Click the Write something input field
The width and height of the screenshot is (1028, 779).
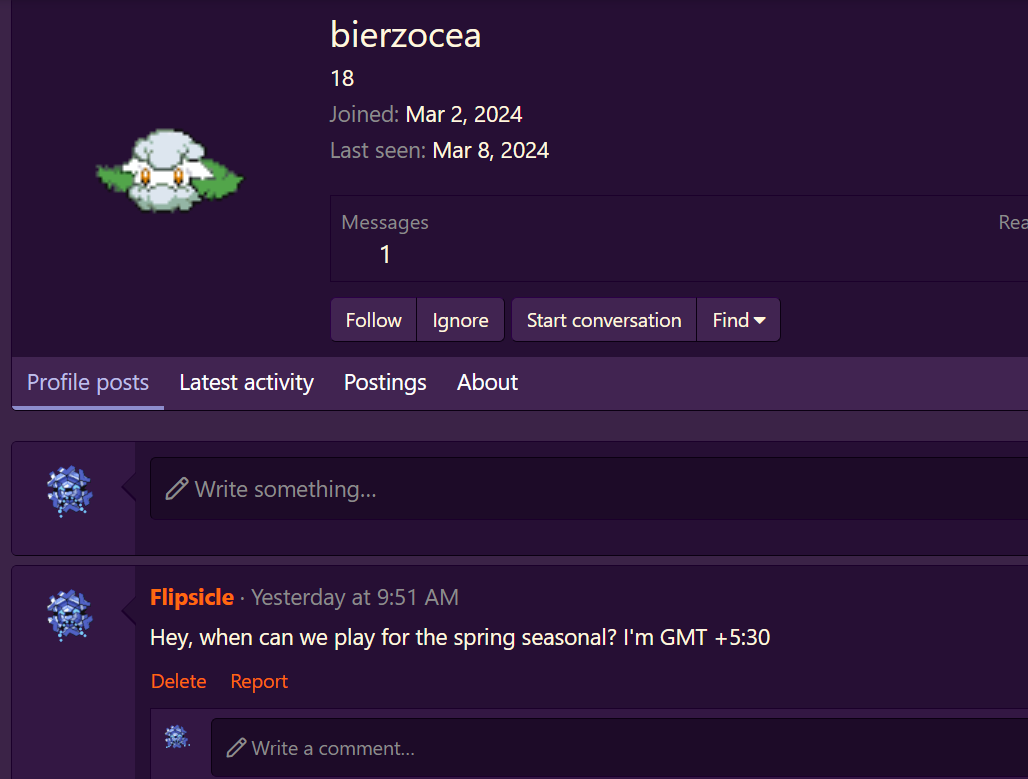pyautogui.click(x=589, y=489)
